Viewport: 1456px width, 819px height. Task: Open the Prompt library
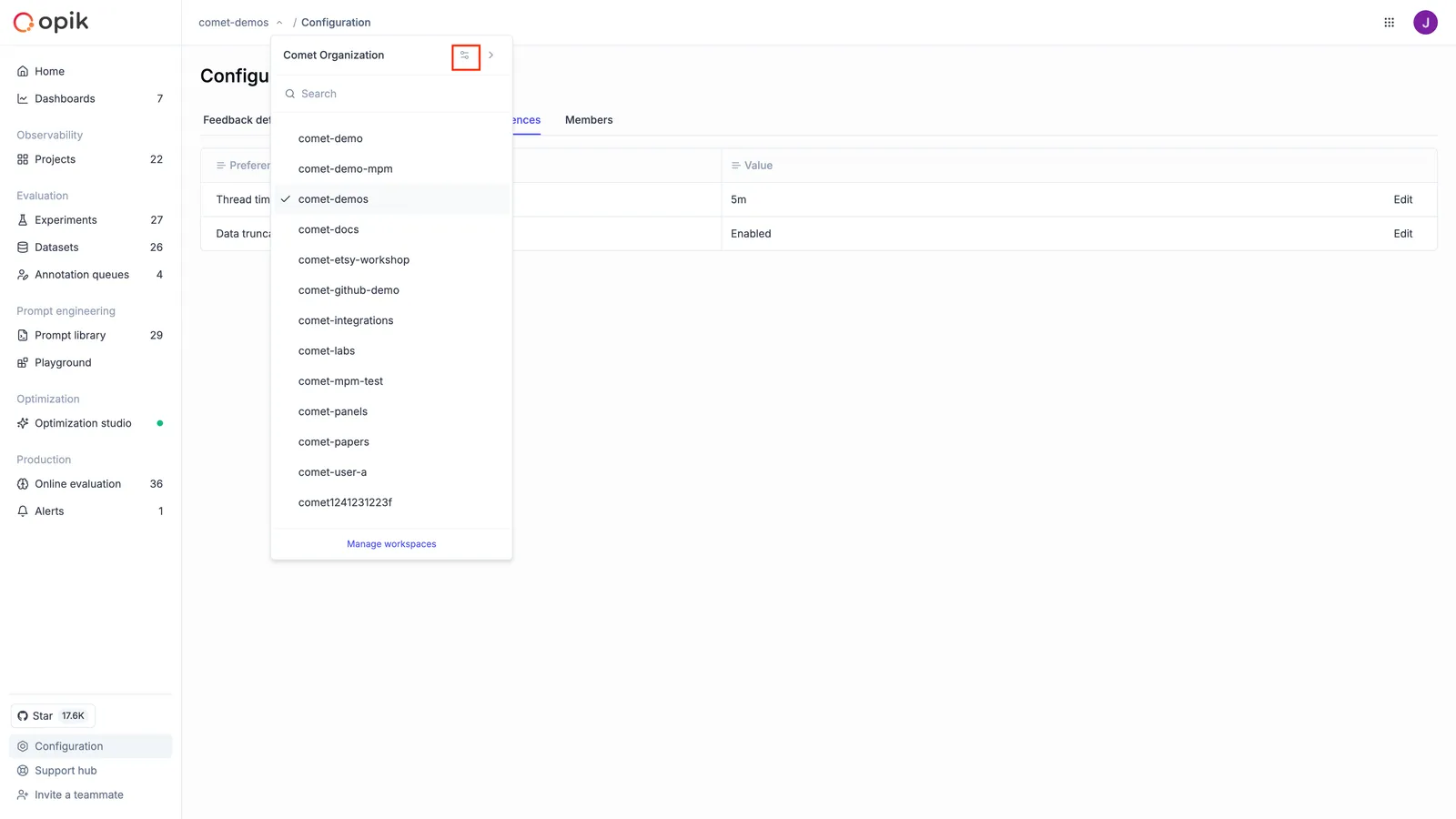[90, 336]
